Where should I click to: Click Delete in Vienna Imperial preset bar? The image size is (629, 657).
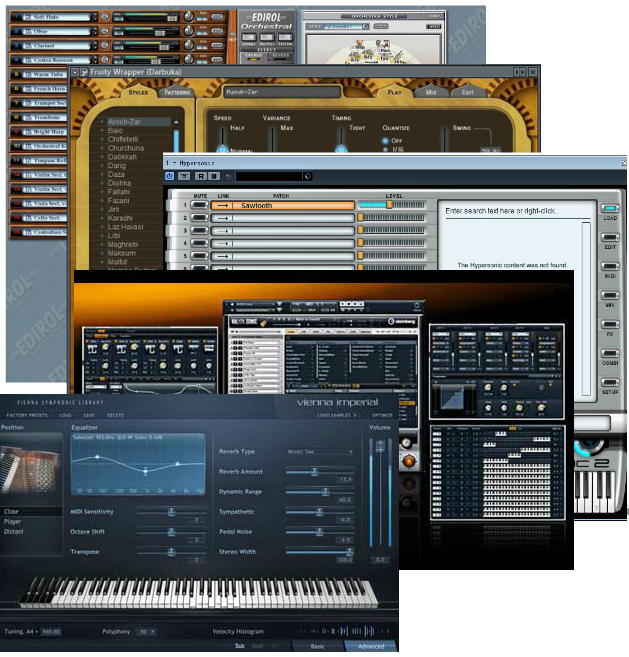coord(115,415)
